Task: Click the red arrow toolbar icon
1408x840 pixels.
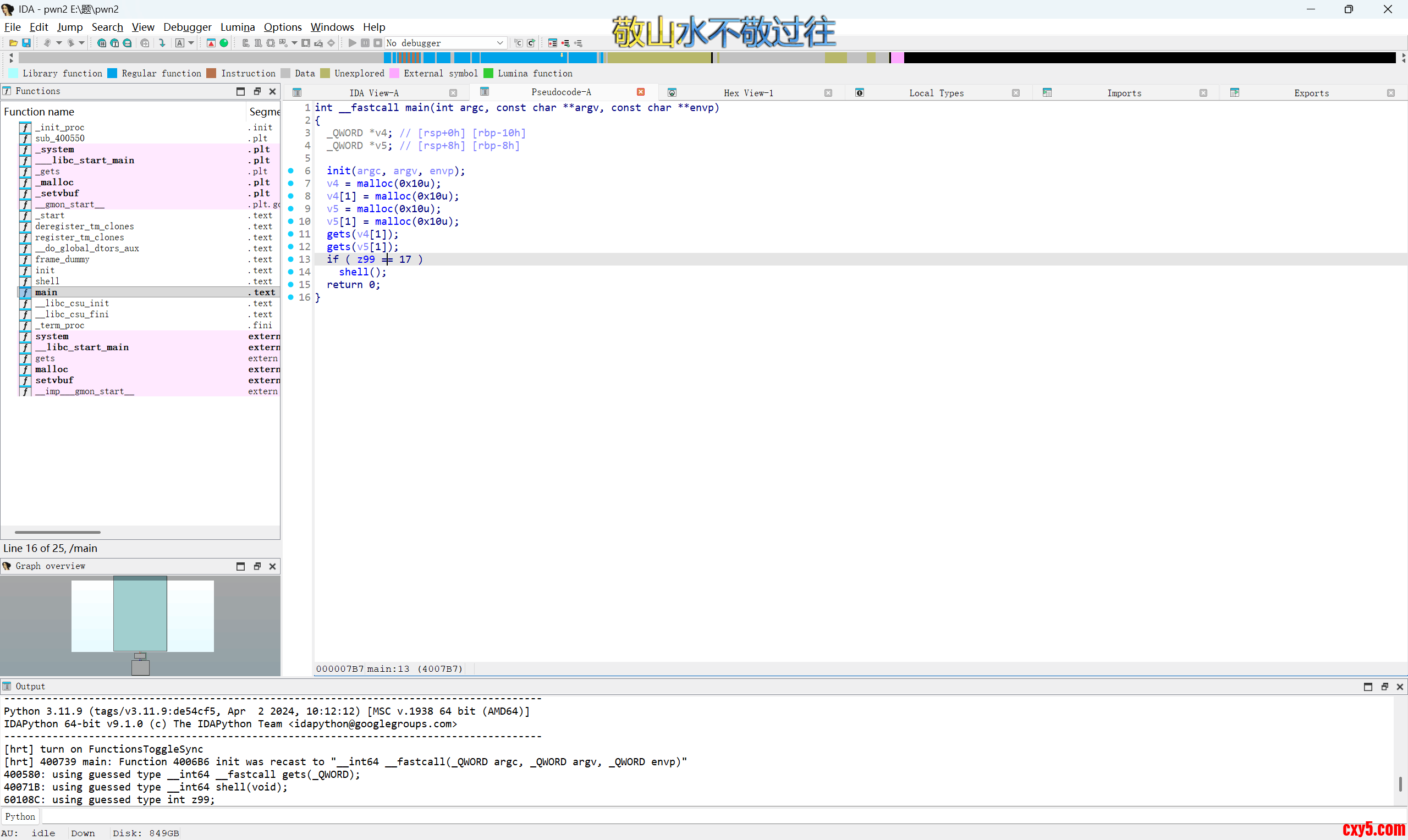Action: click(x=211, y=43)
